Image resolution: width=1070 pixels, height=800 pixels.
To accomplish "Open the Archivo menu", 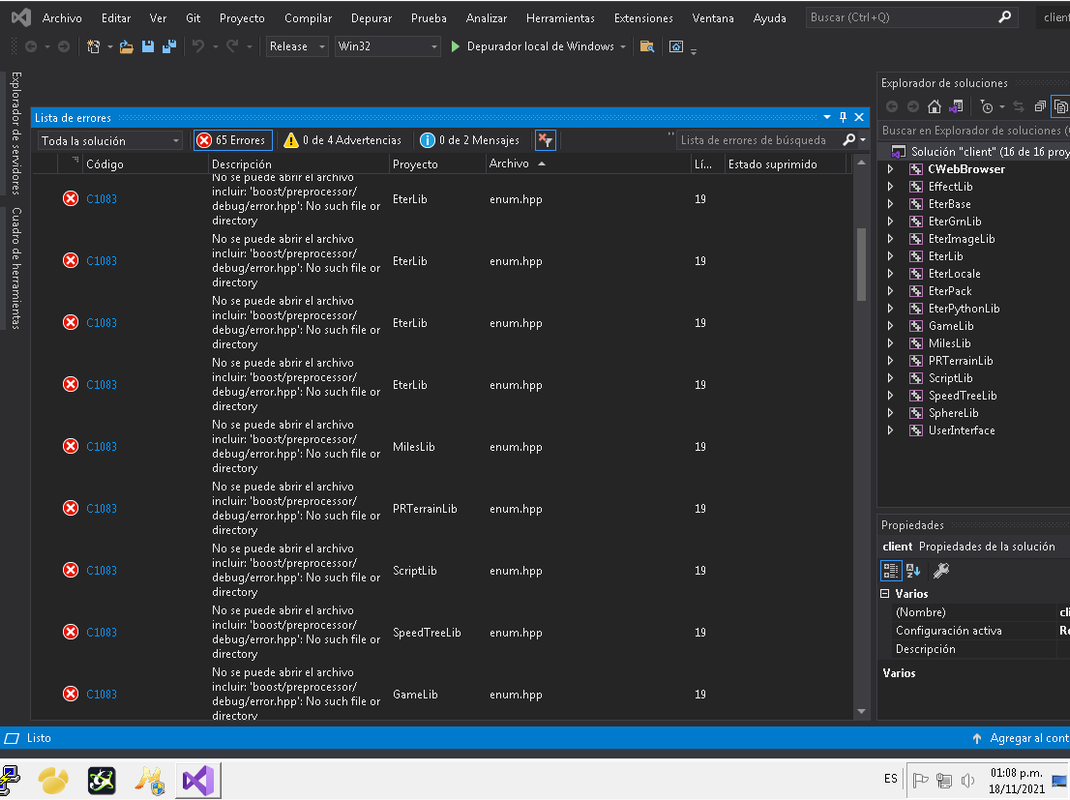I will pyautogui.click(x=61, y=18).
